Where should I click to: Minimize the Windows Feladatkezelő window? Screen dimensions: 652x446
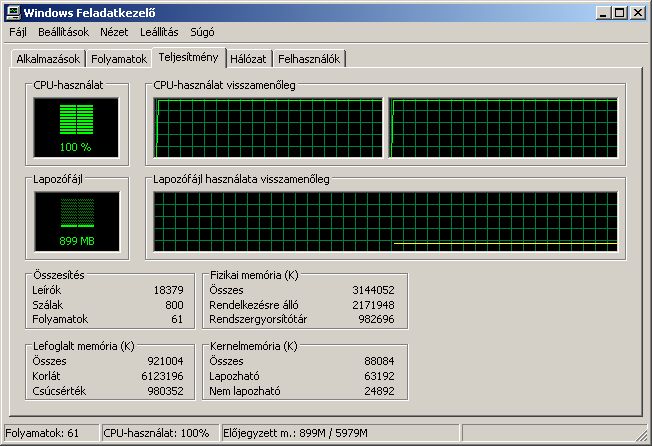603,13
